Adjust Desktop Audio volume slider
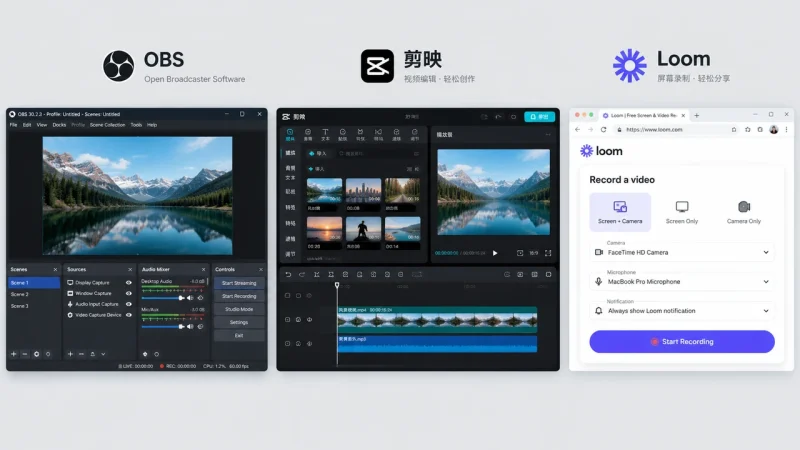The image size is (800, 450). coord(163,298)
